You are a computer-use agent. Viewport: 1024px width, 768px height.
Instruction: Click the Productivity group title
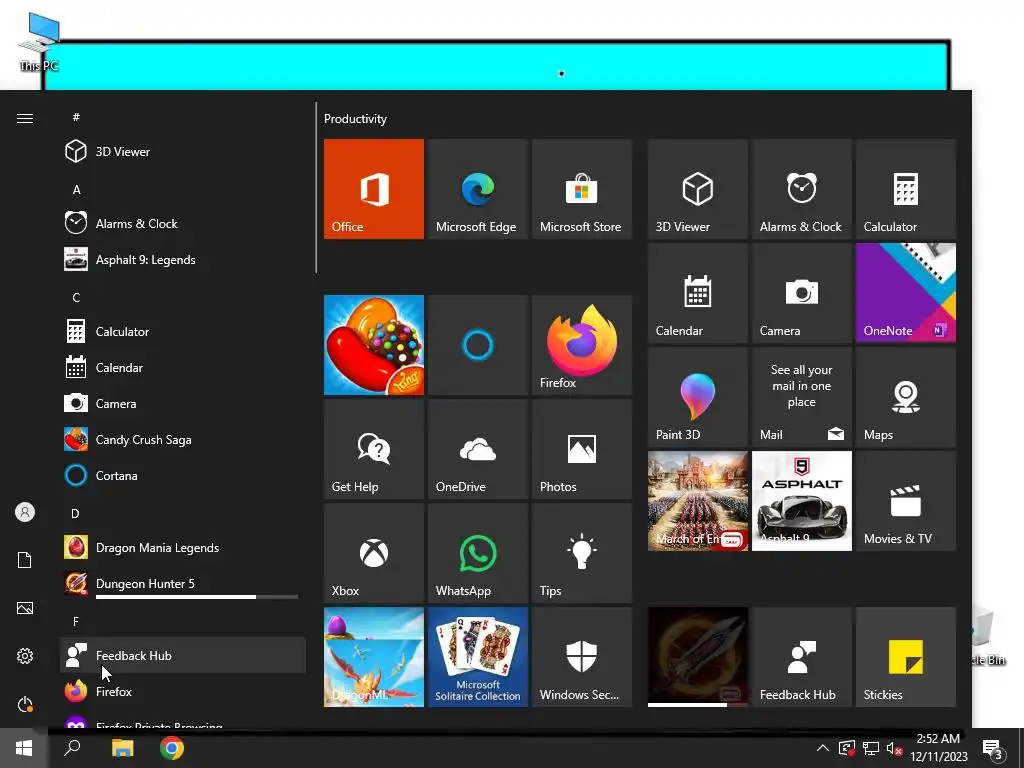(355, 119)
